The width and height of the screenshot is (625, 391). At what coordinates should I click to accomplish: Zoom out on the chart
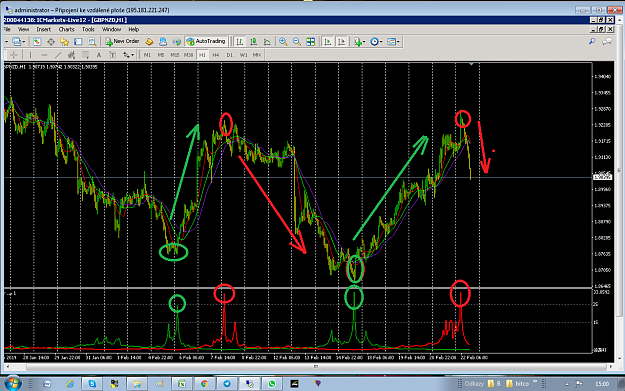pos(297,41)
